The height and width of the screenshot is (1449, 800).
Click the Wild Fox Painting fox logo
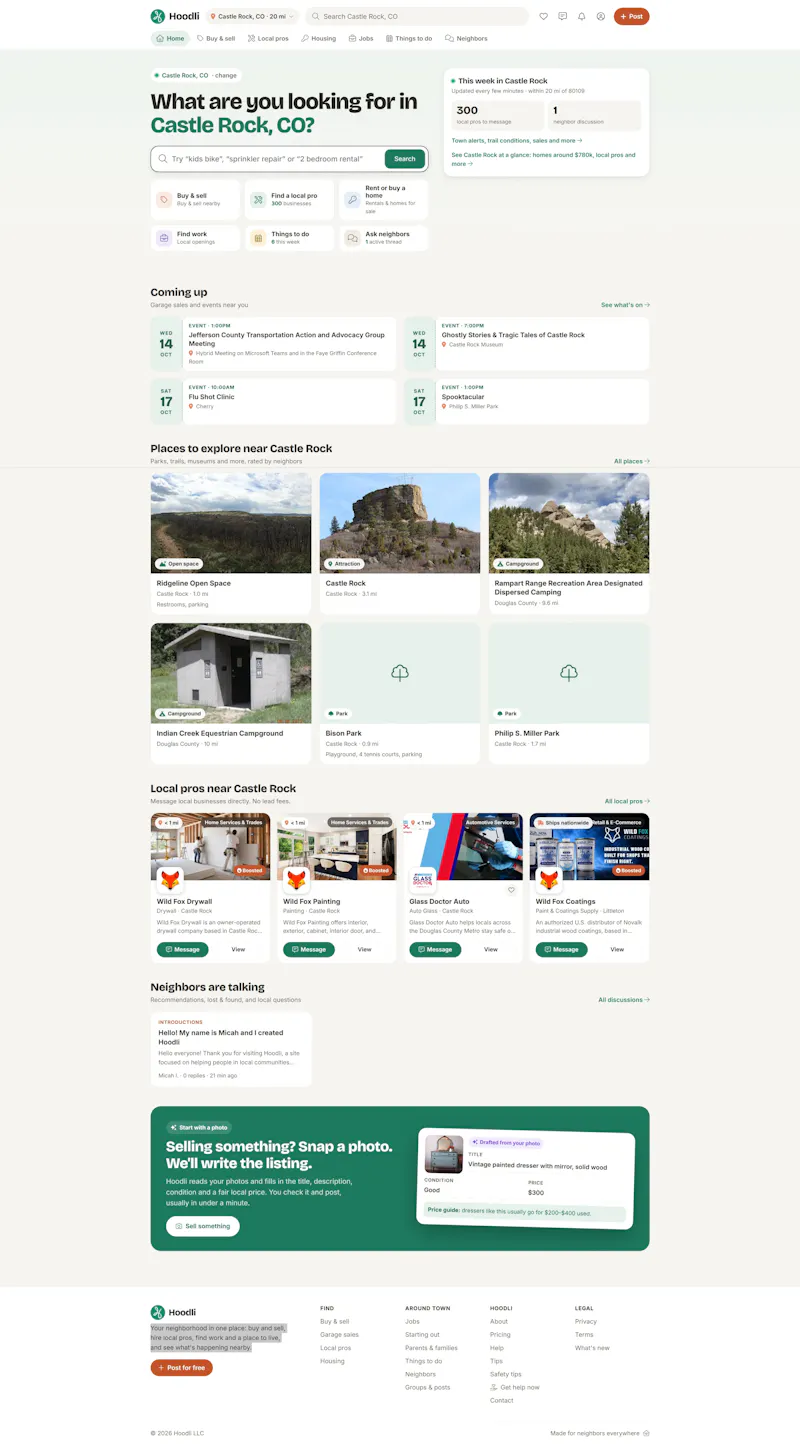coord(296,880)
